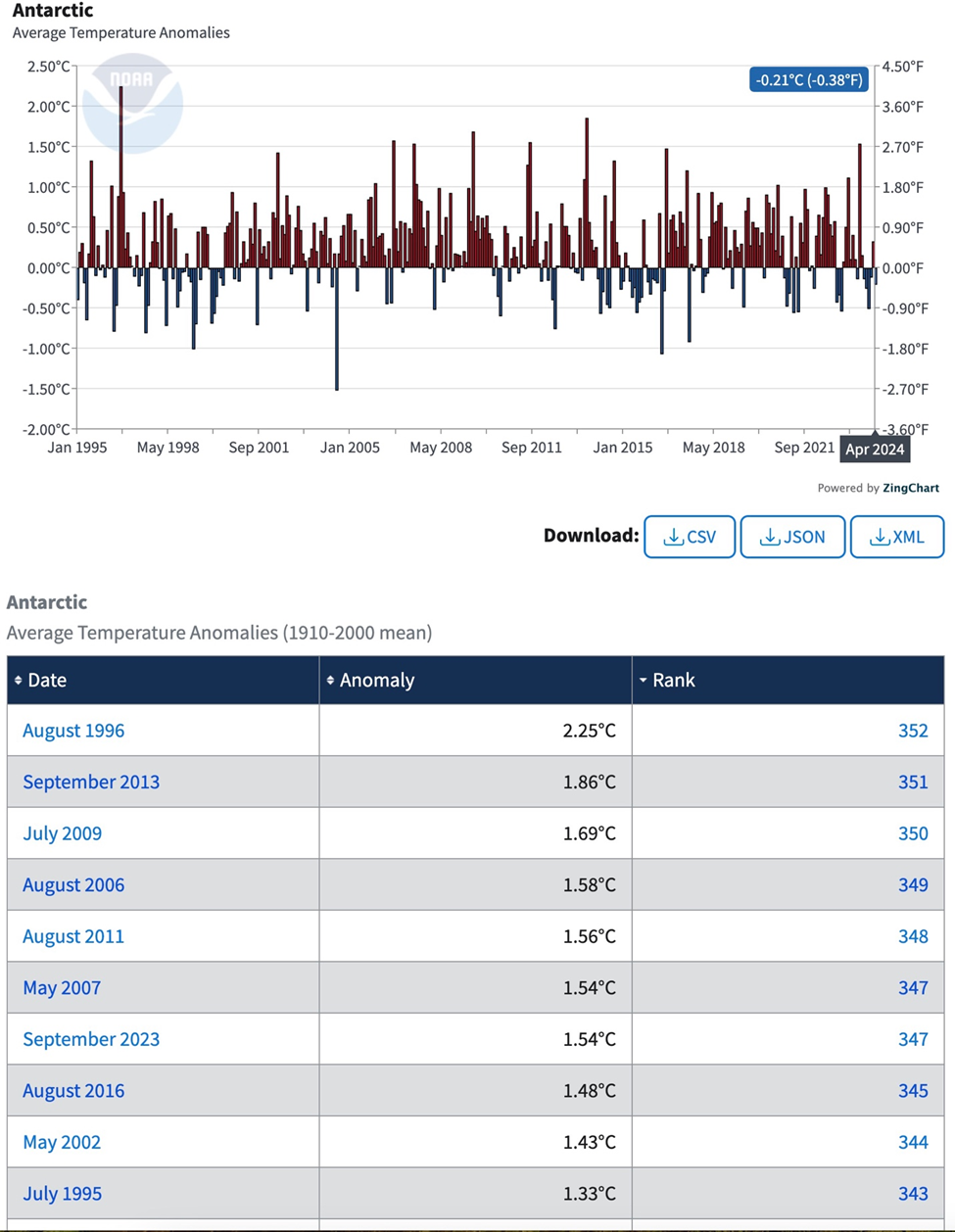This screenshot has width=955, height=1232.
Task: Click the May 2007 date link
Action: point(61,987)
